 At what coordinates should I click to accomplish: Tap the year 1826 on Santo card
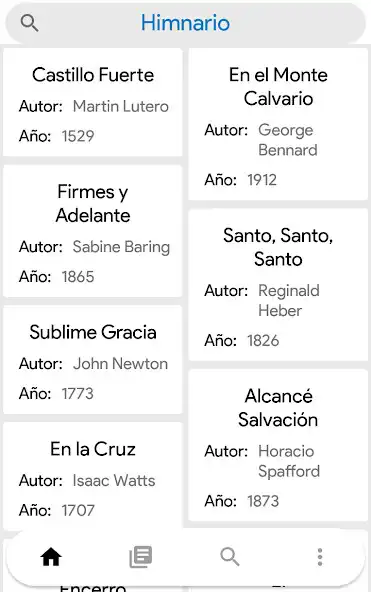tap(263, 341)
